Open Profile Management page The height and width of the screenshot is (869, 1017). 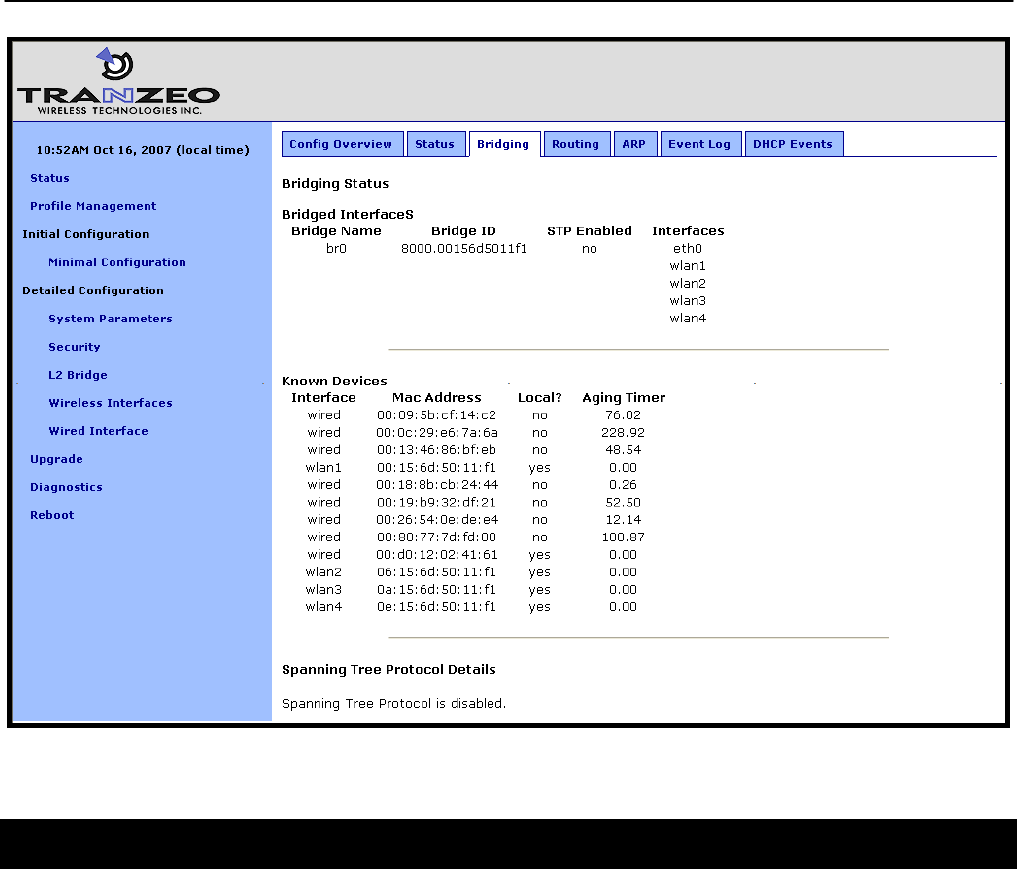(x=93, y=206)
